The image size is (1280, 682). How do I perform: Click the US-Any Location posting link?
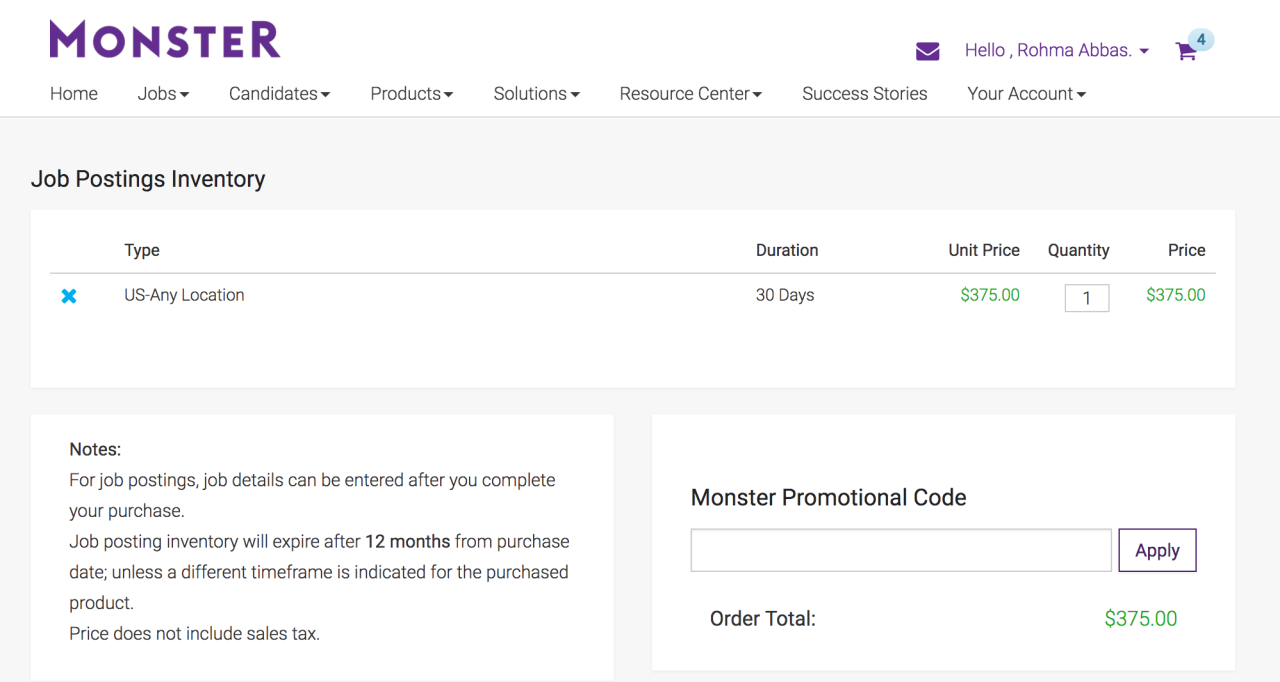(184, 295)
